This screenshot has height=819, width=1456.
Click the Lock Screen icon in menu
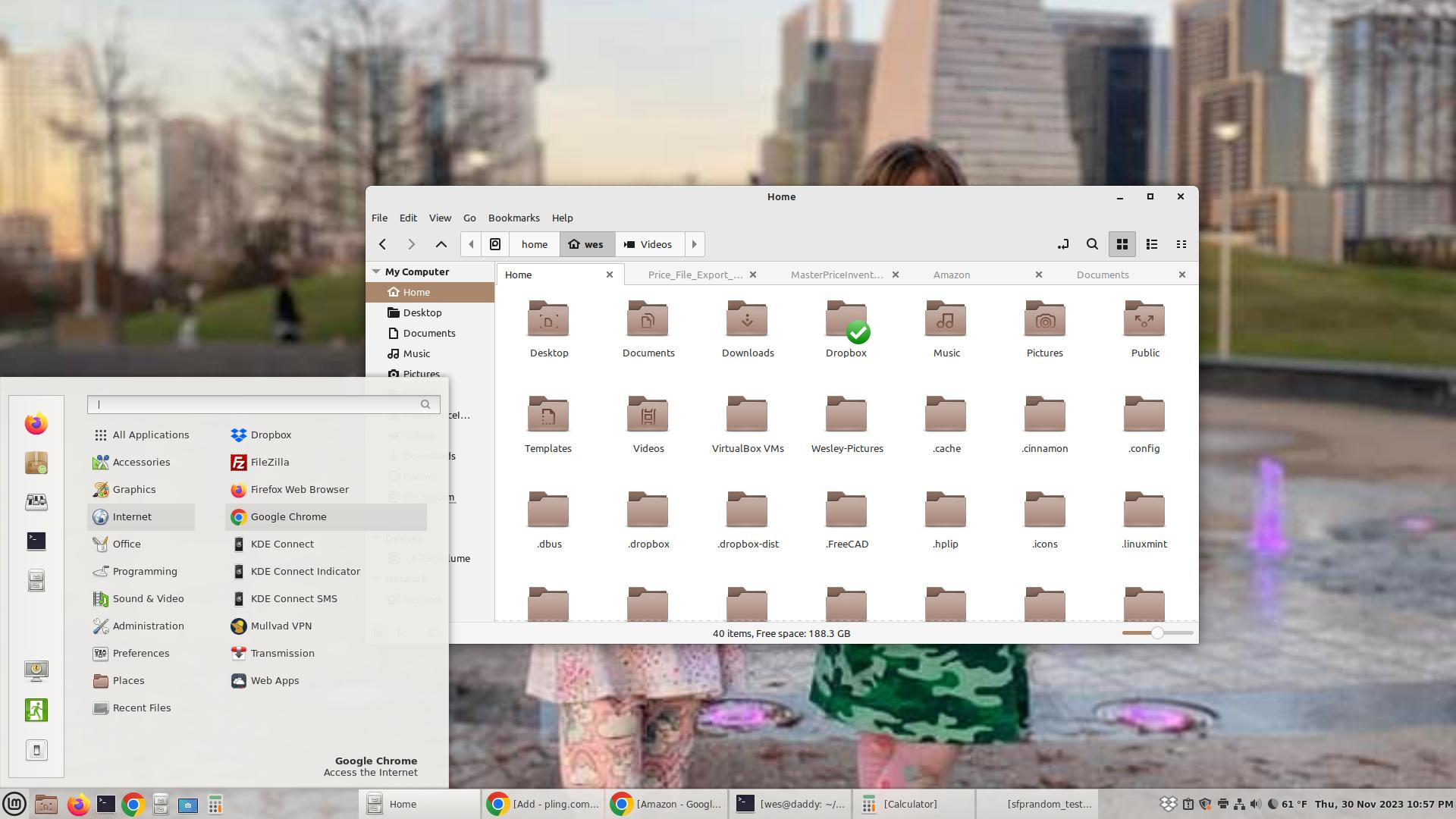[x=36, y=670]
